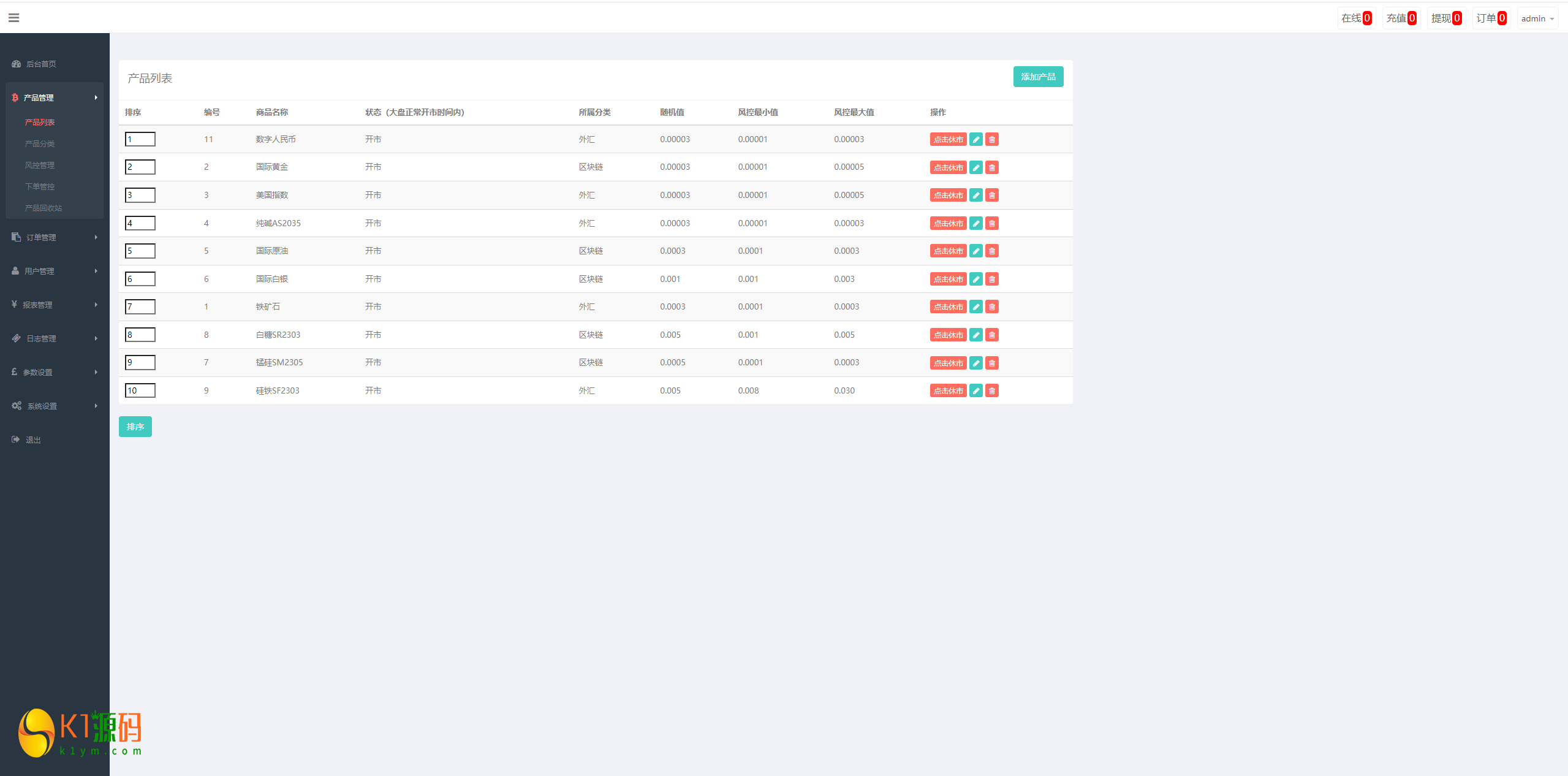Delete the 硅铁SF2303 row via trash icon
Screen dimensions: 1568x776
992,390
